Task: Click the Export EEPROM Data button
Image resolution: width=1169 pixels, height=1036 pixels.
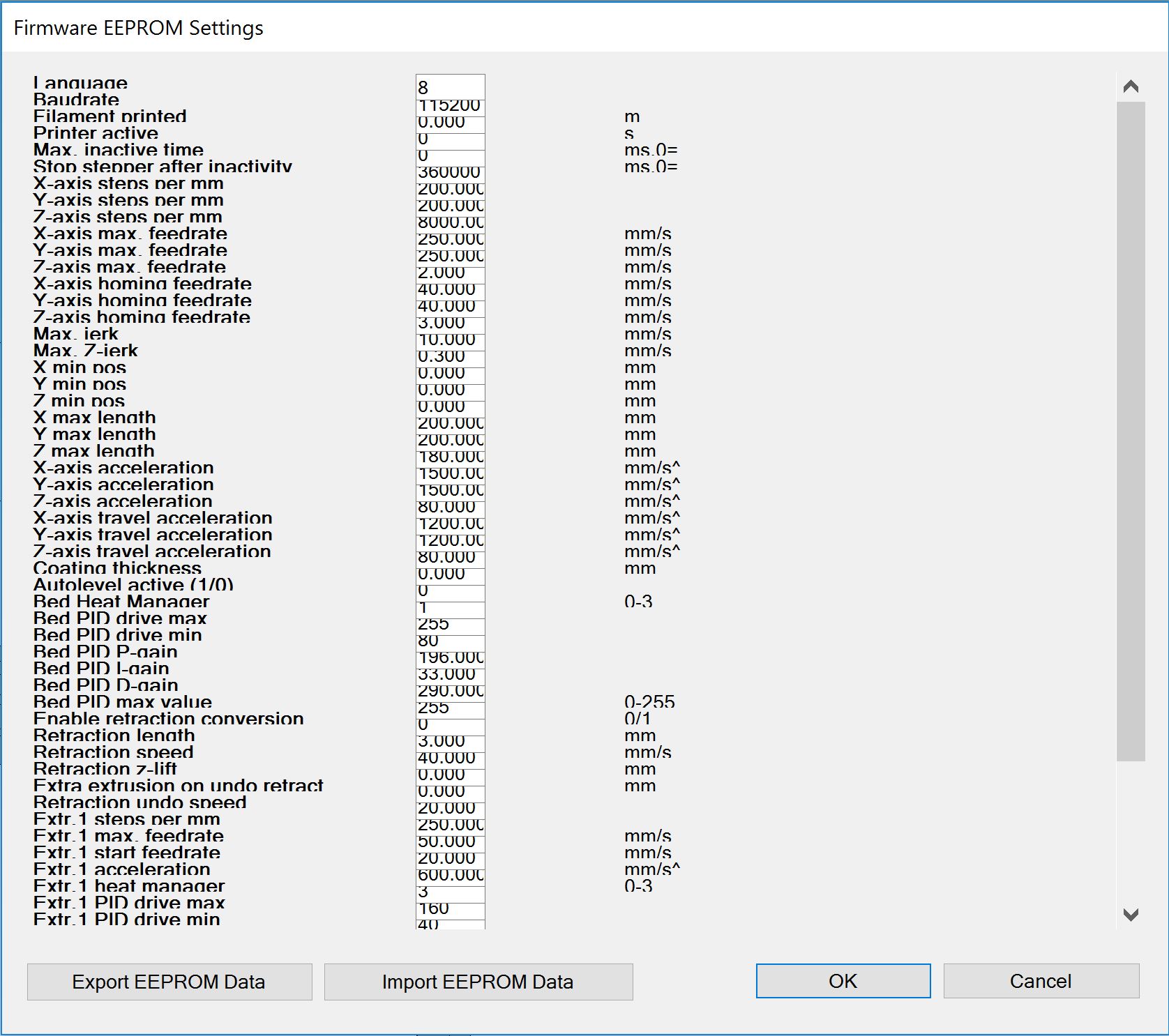Action: click(x=169, y=982)
